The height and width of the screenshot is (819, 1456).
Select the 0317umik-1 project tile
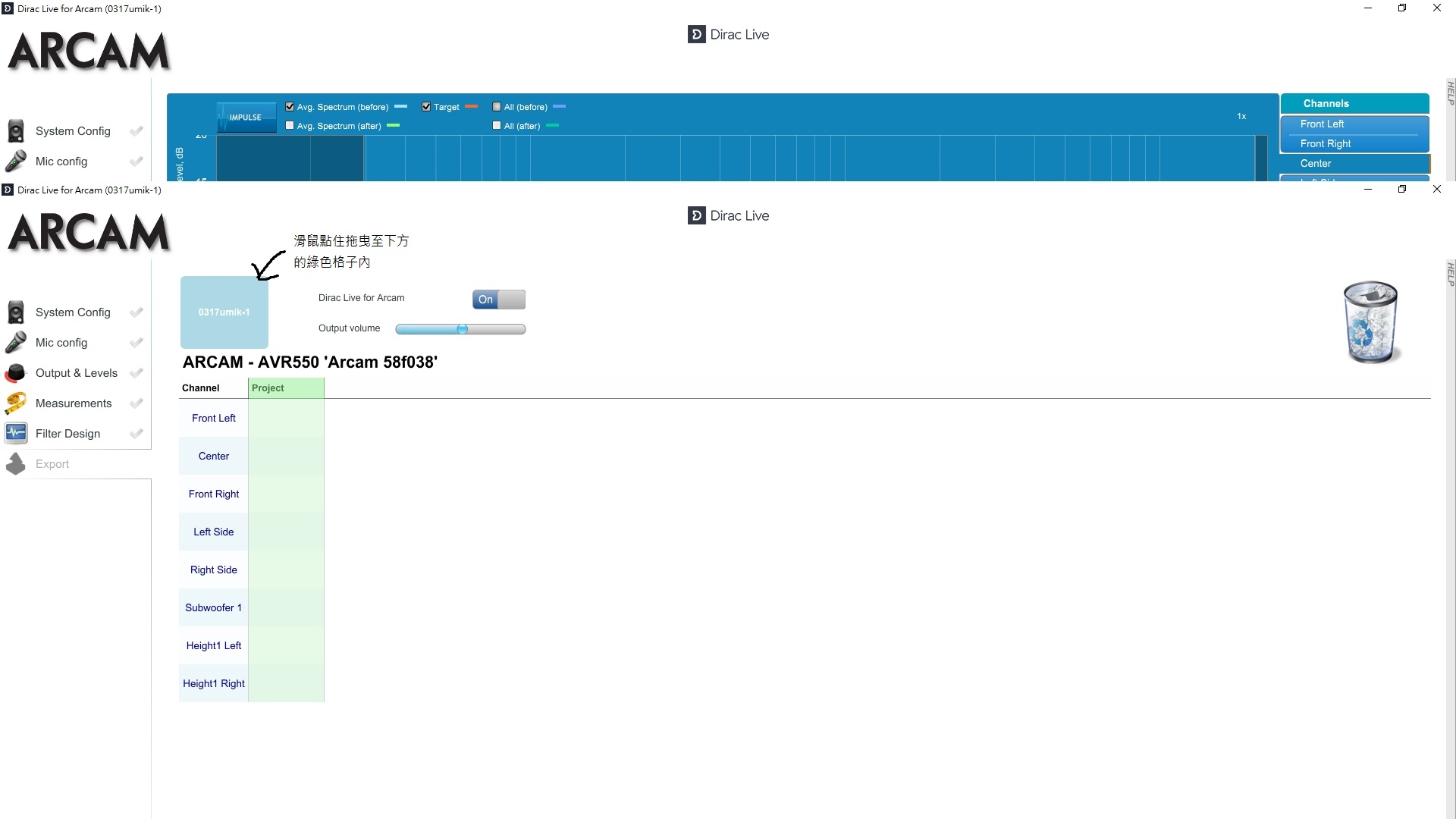click(x=224, y=312)
